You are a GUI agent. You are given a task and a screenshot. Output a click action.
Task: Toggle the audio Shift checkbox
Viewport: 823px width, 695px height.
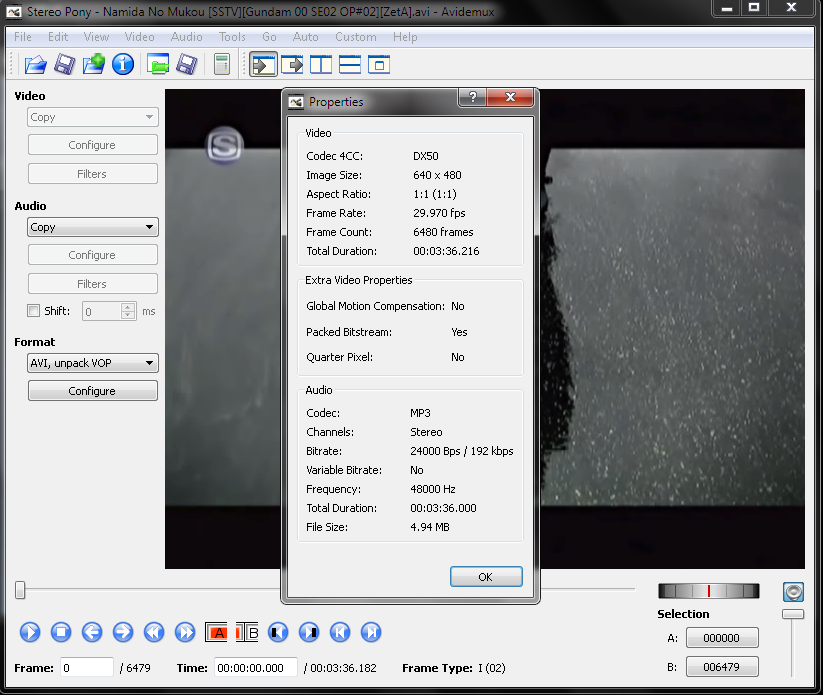pyautogui.click(x=34, y=311)
